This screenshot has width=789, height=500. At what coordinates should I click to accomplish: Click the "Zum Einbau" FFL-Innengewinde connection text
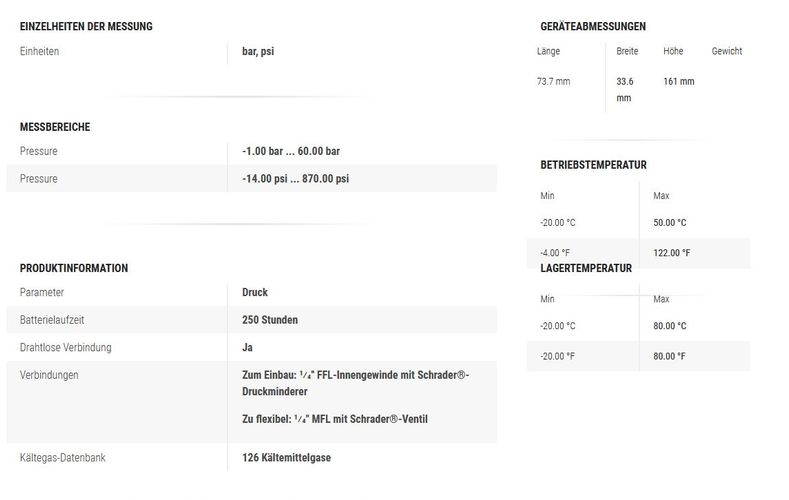coord(355,375)
